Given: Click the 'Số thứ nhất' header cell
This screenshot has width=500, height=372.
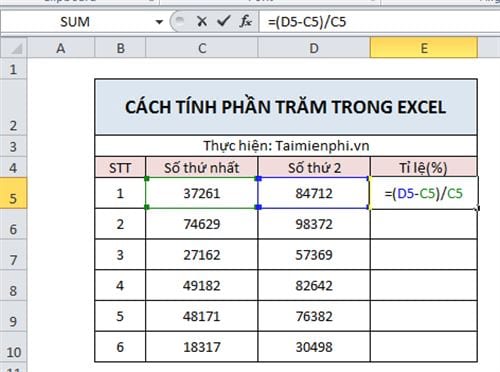Looking at the screenshot, I should pos(202,167).
